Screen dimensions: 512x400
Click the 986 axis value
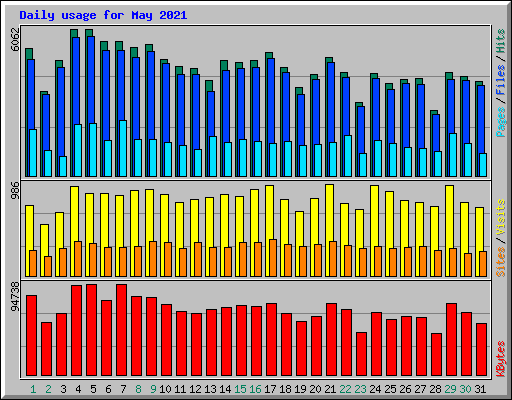point(15,190)
